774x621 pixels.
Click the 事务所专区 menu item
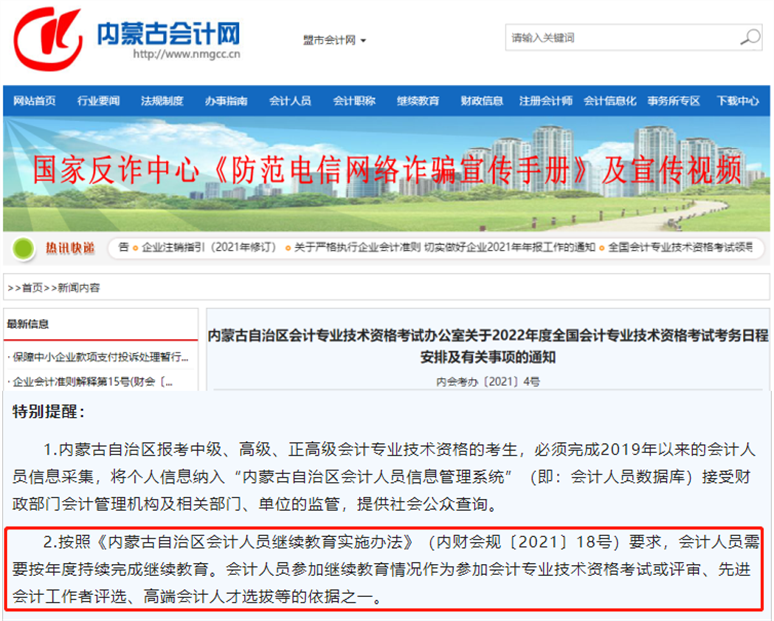pyautogui.click(x=673, y=101)
